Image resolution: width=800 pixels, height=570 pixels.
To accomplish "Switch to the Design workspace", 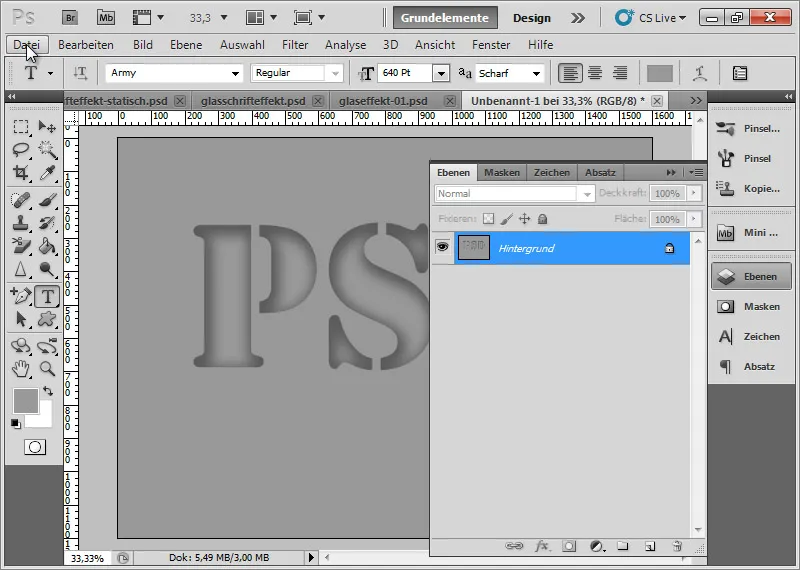I will point(532,18).
